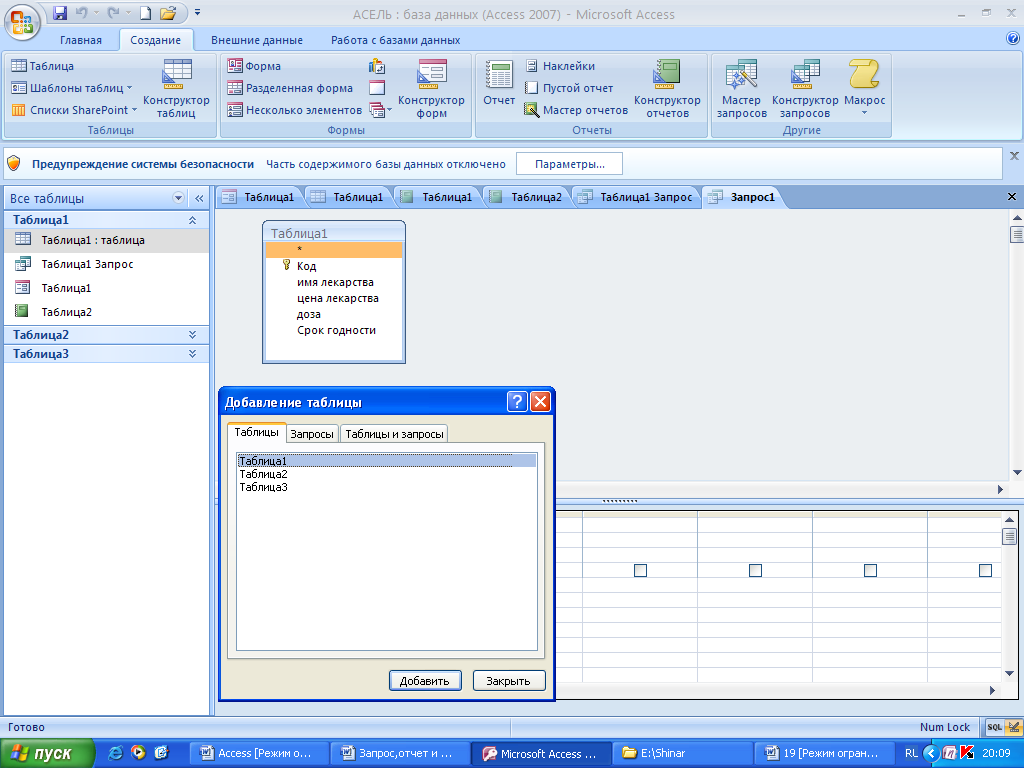
Task: Open the Другие формы dropdown
Action: pyautogui.click(x=380, y=110)
